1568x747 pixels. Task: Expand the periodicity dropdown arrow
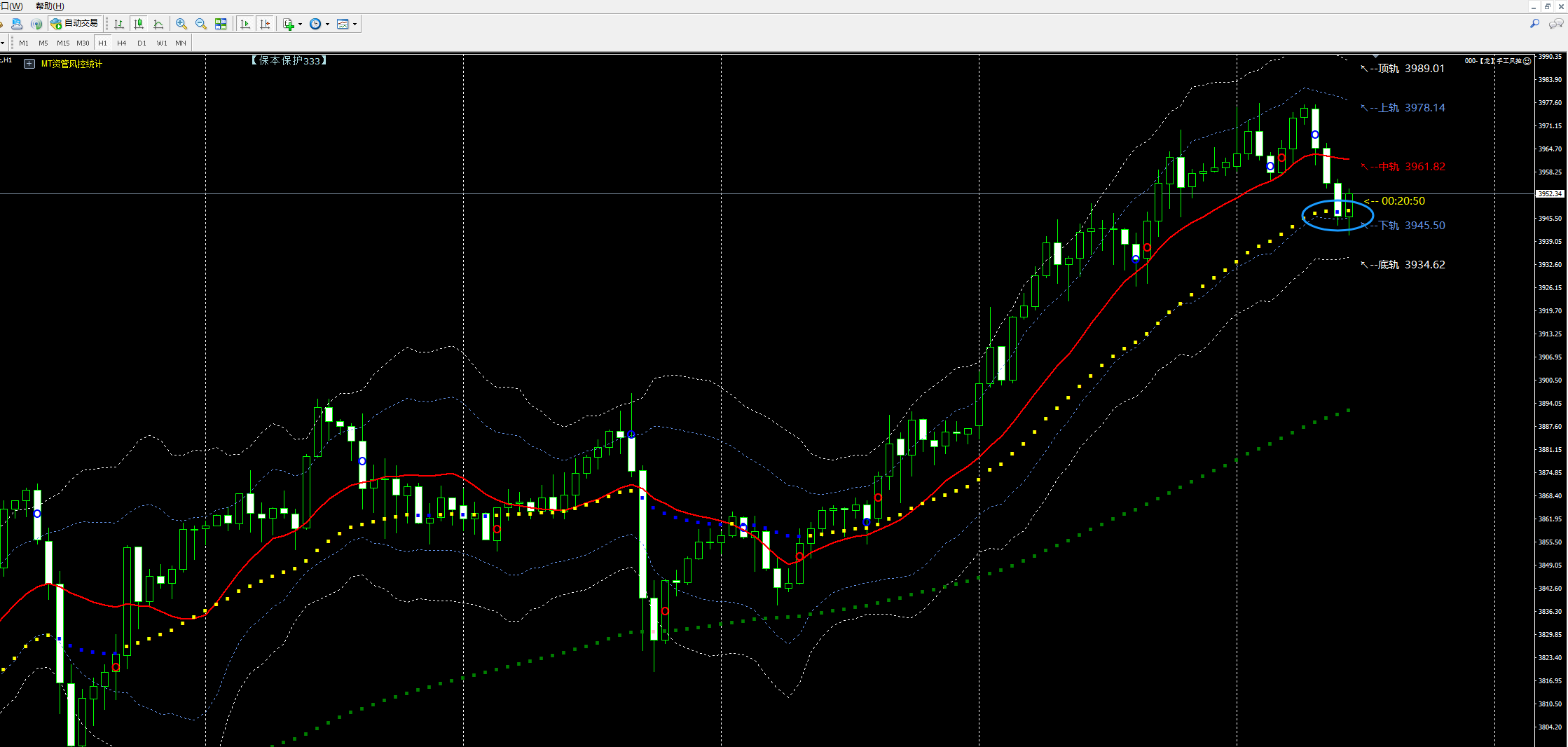327,24
